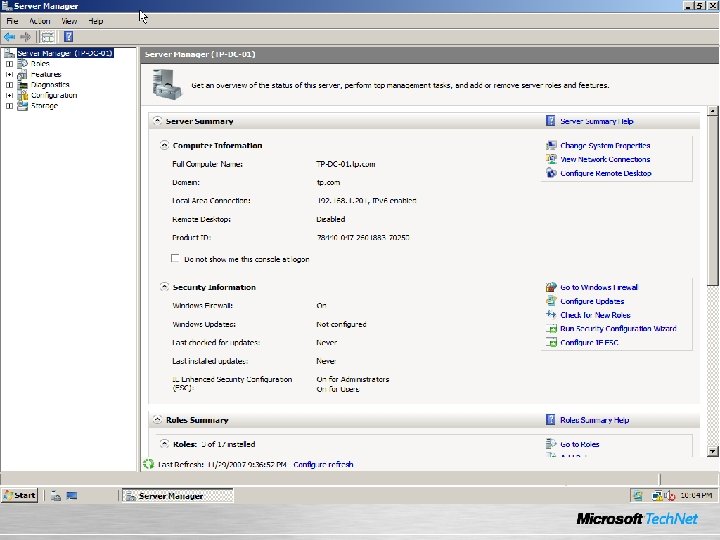The image size is (720, 540).
Task: Open the Help menu
Action: [96, 21]
